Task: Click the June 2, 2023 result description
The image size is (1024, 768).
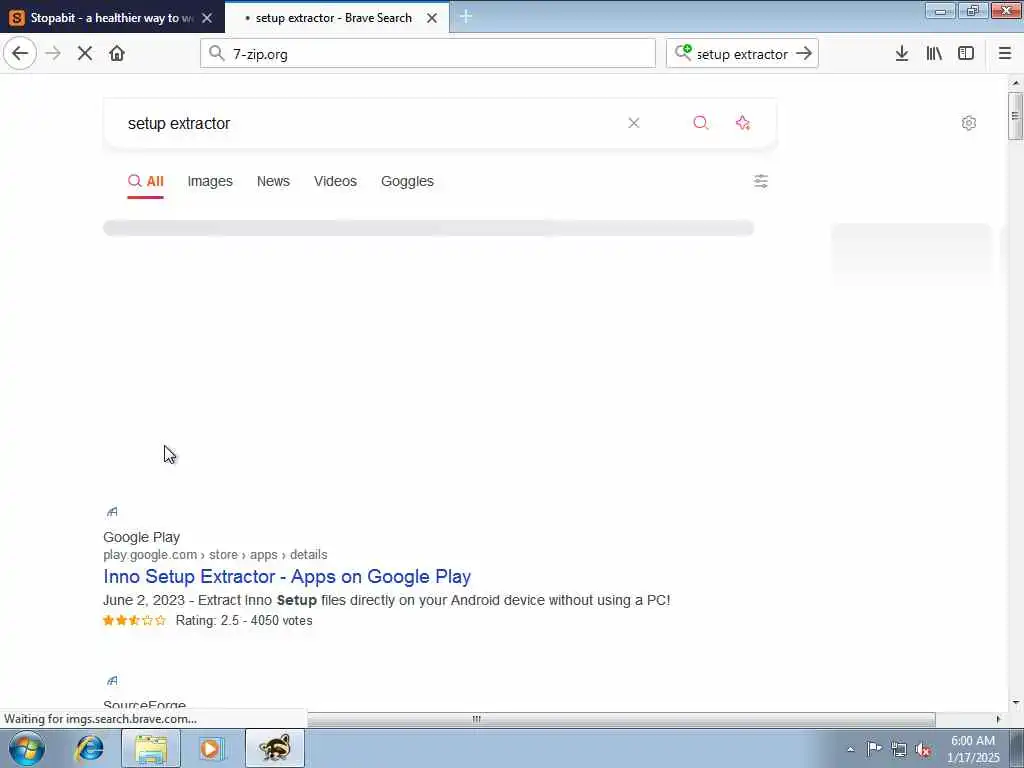Action: coord(387,600)
